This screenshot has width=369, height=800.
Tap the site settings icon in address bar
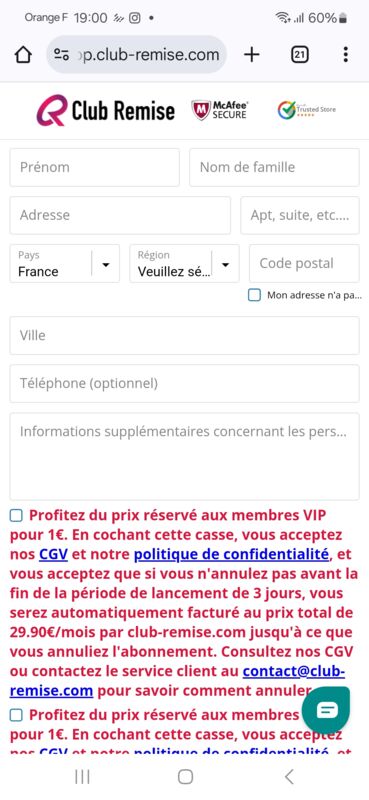point(61,55)
